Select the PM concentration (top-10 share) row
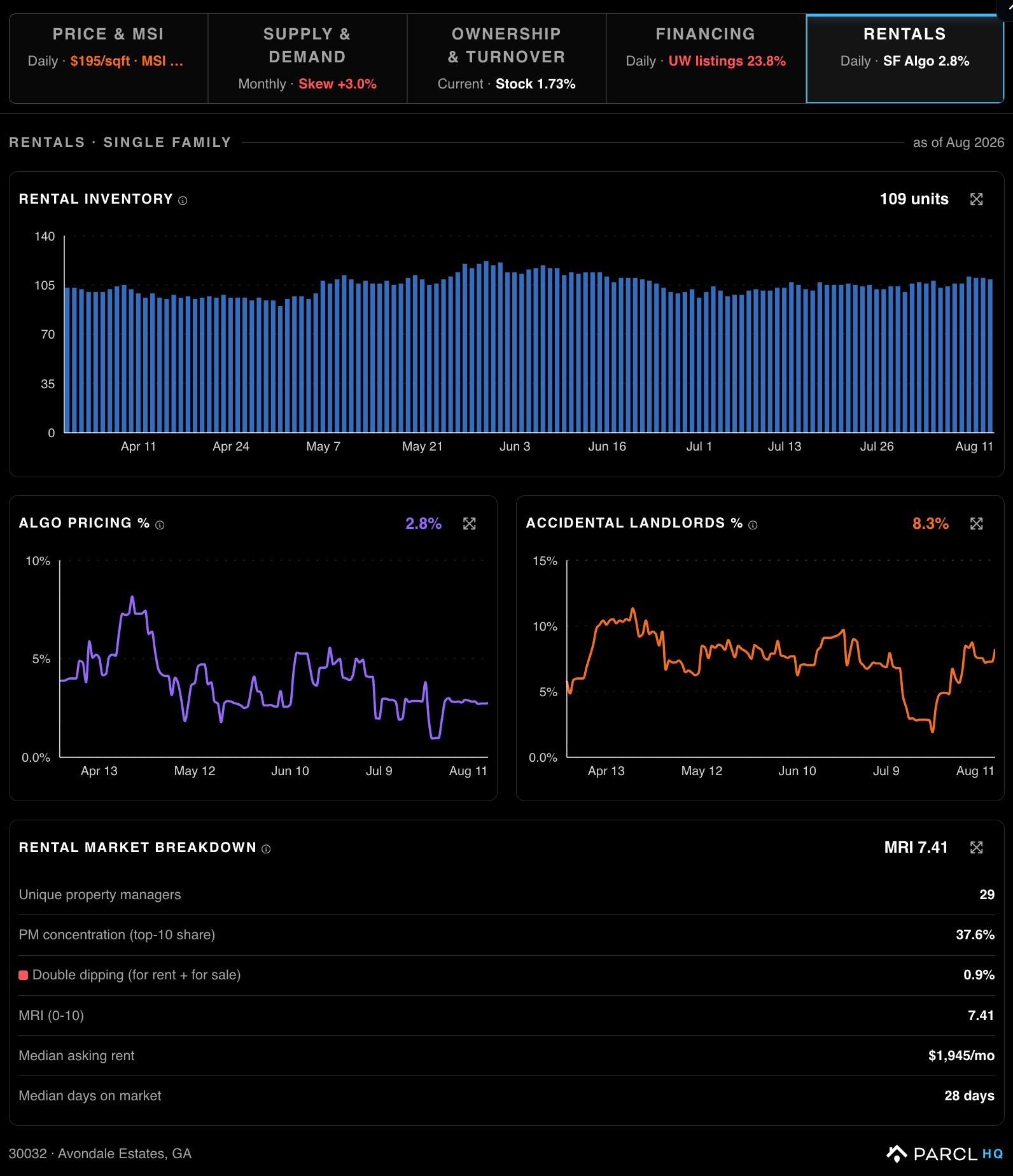Image resolution: width=1013 pixels, height=1176 pixels. 506,935
